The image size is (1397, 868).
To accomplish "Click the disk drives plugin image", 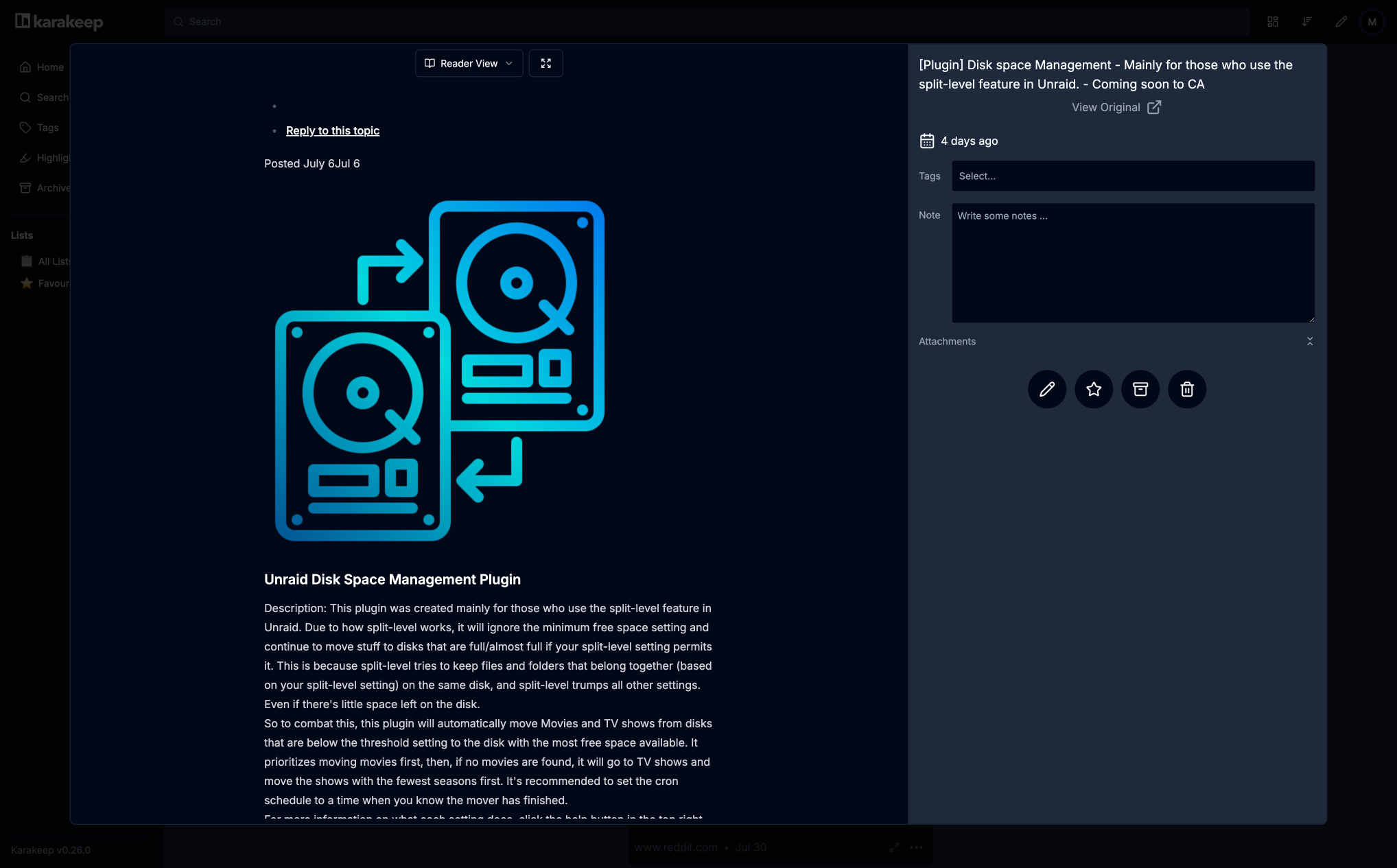I will click(440, 371).
